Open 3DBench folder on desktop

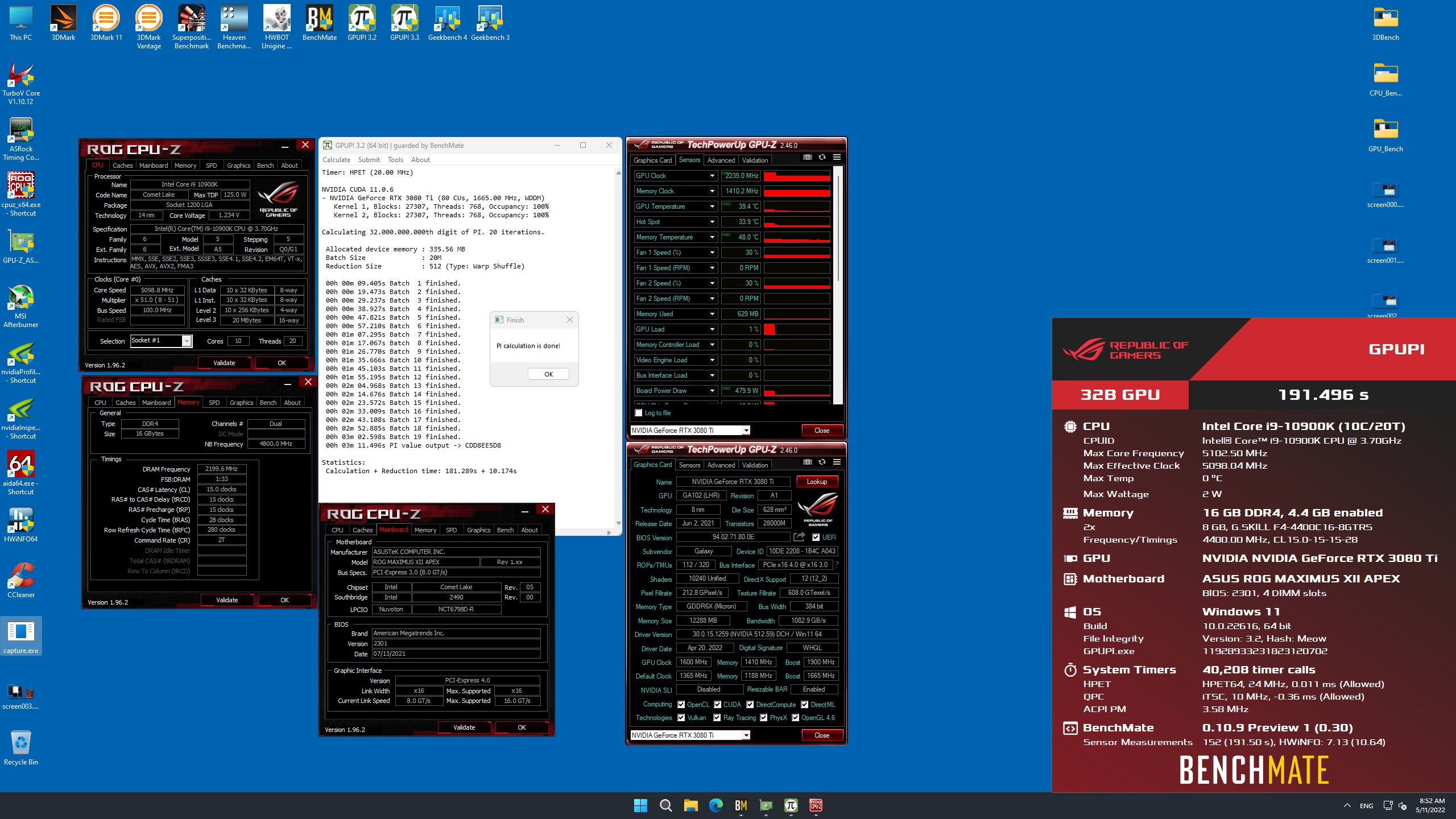(x=1385, y=24)
